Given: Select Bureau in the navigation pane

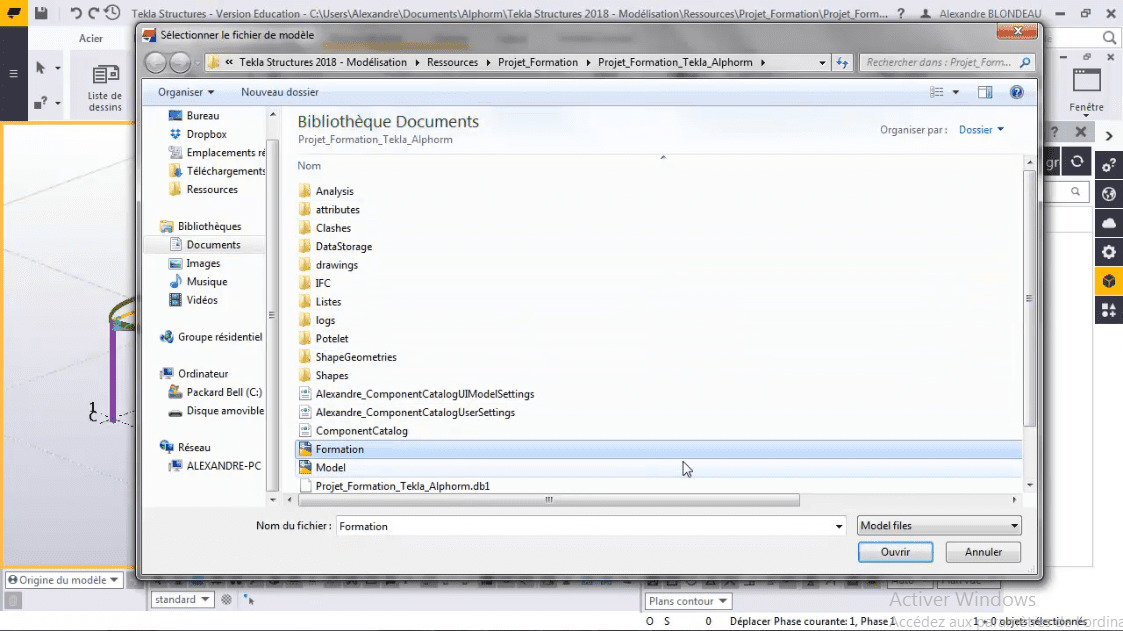Looking at the screenshot, I should (x=203, y=115).
